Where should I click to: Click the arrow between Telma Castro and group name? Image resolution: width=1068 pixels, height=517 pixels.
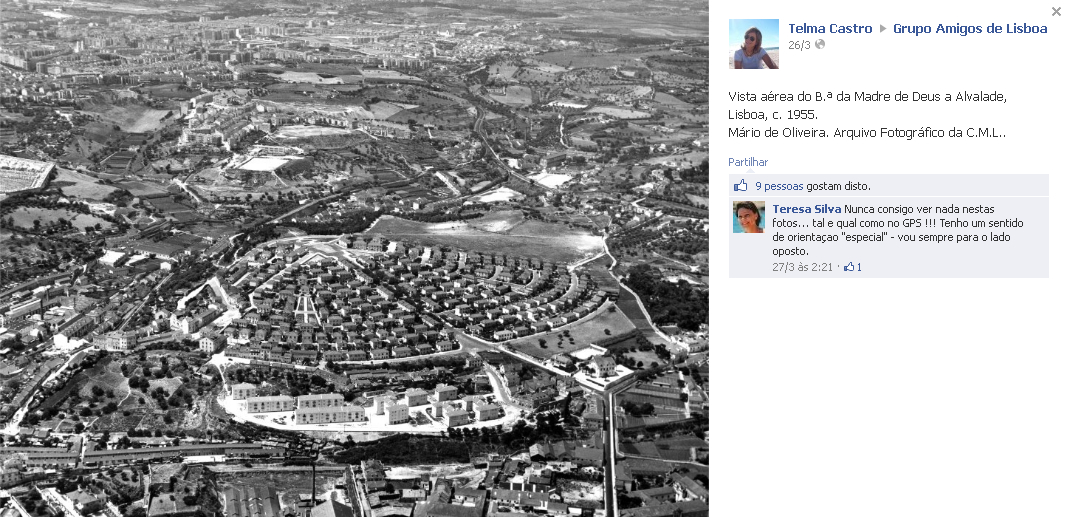click(883, 29)
